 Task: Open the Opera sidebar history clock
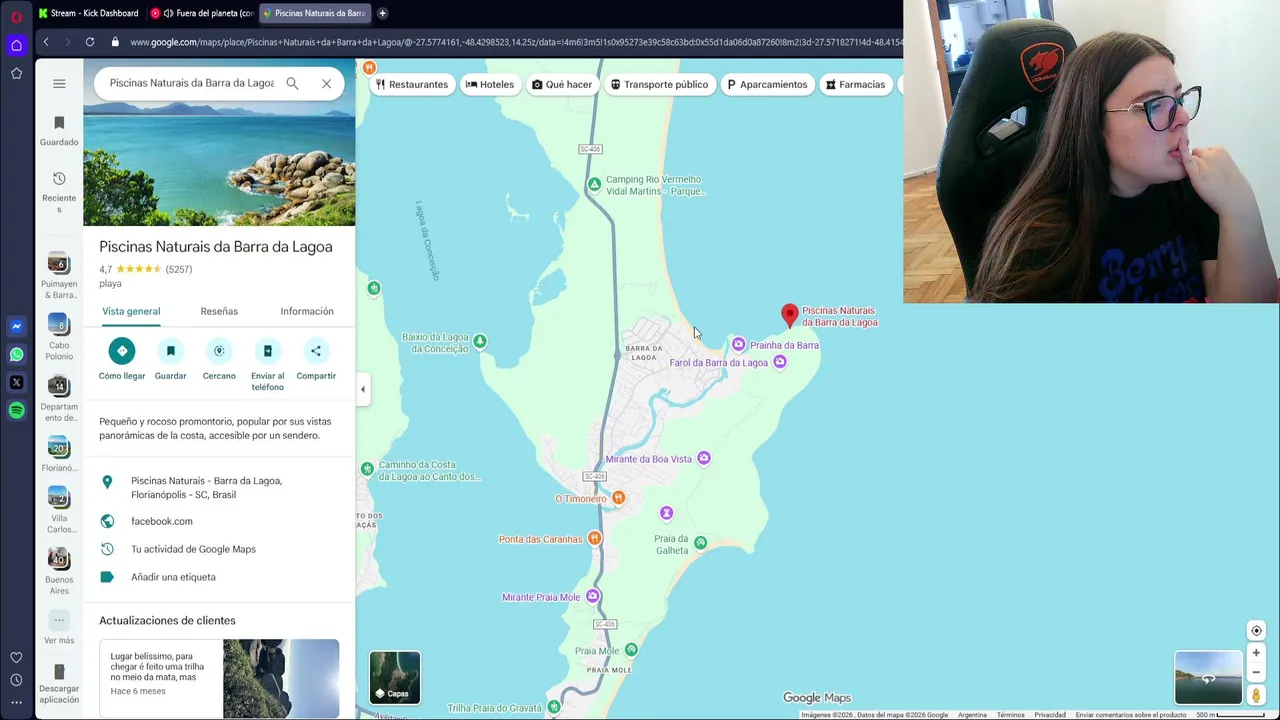coord(16,680)
